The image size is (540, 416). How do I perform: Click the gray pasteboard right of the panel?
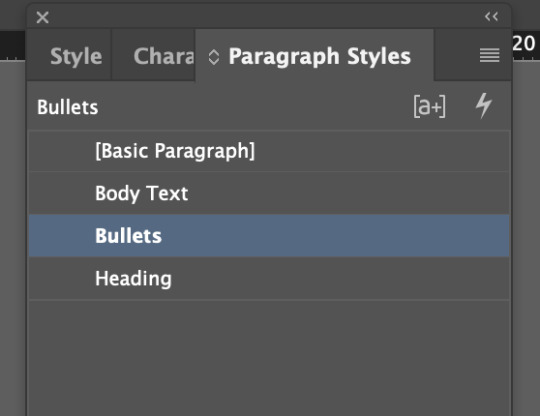526,238
